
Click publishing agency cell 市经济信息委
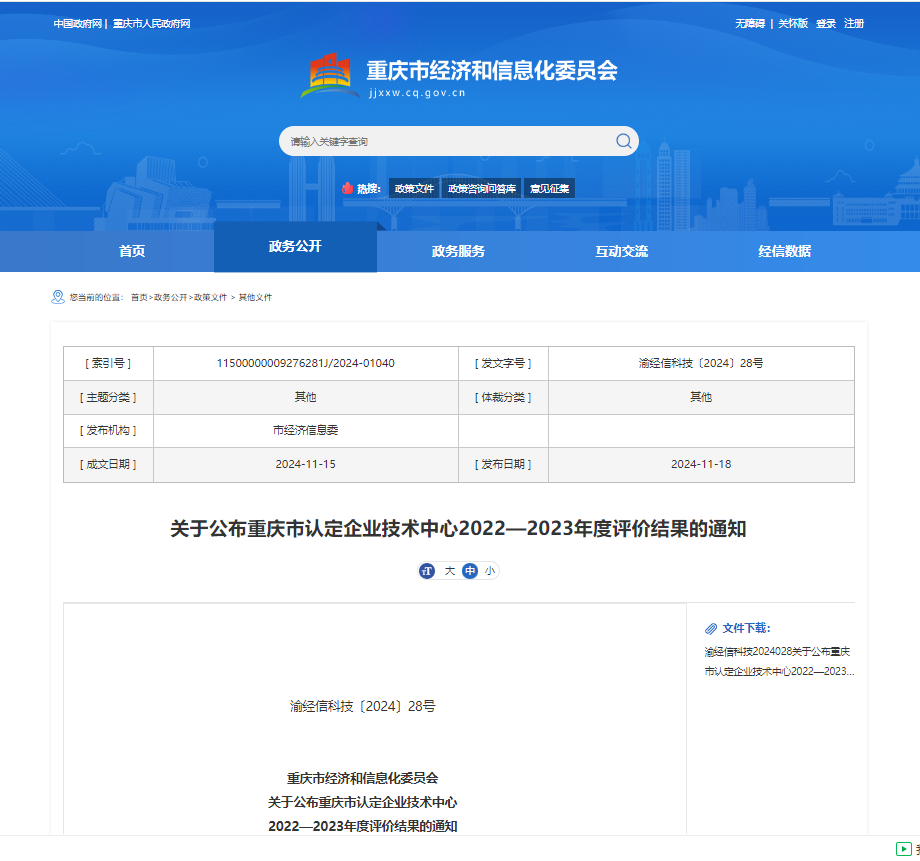click(306, 430)
